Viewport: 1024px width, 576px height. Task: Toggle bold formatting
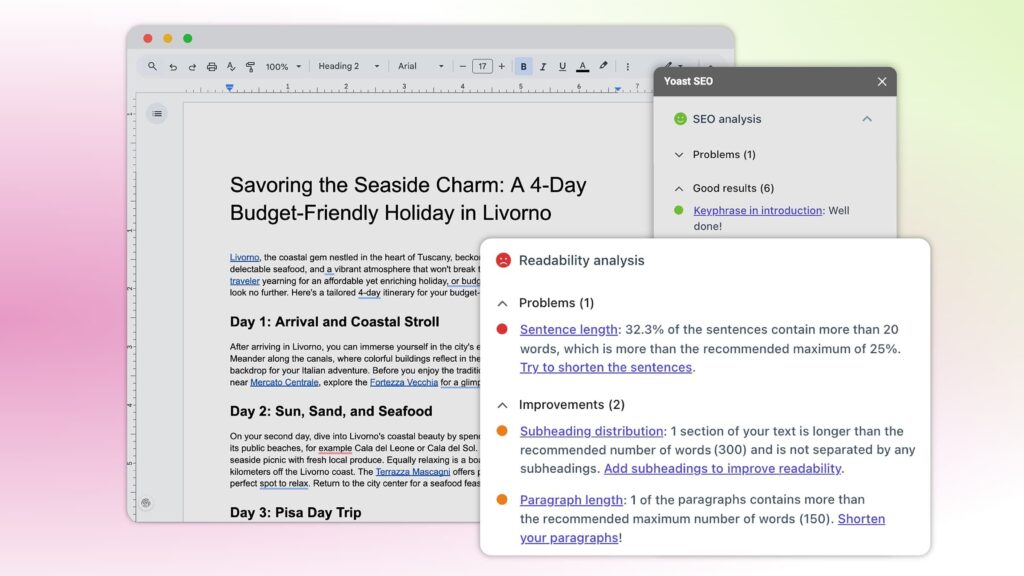523,67
